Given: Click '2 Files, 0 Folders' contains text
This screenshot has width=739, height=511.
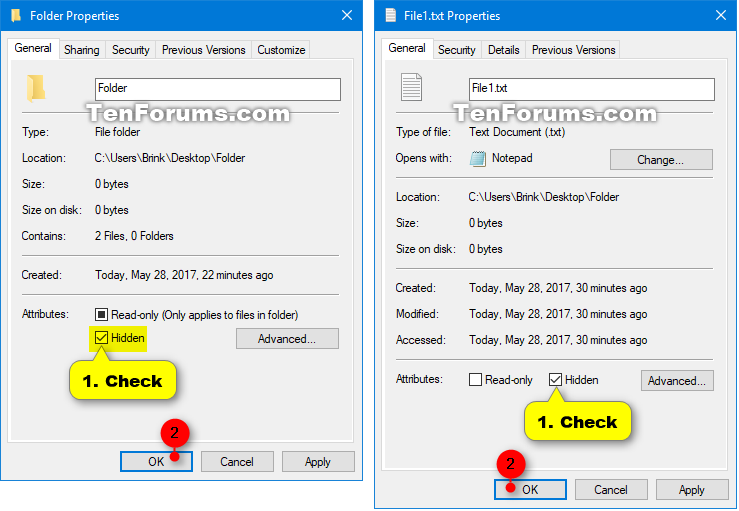Looking at the screenshot, I should tap(134, 236).
